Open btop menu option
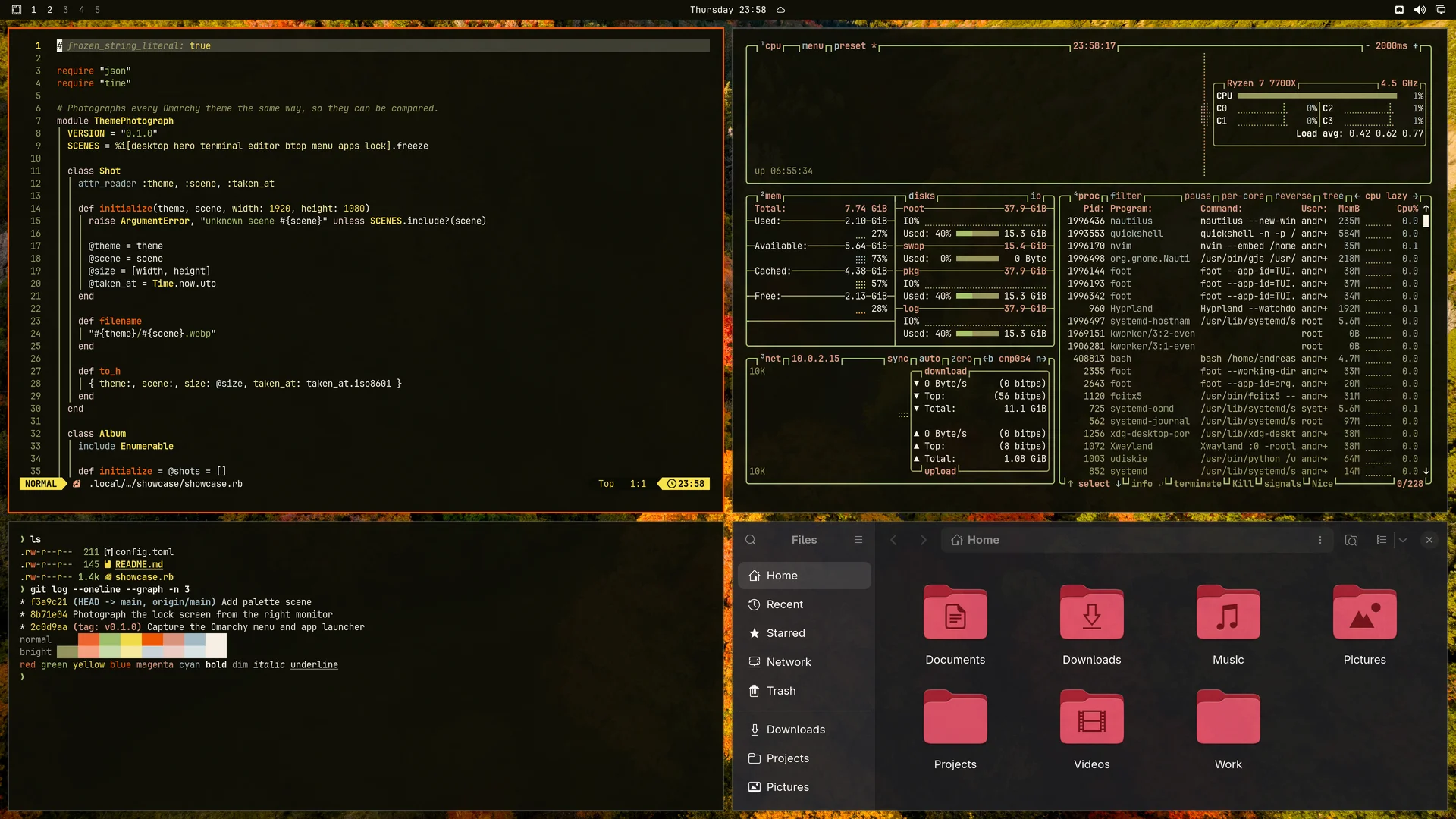Viewport: 1456px width, 819px height. pyautogui.click(x=813, y=45)
